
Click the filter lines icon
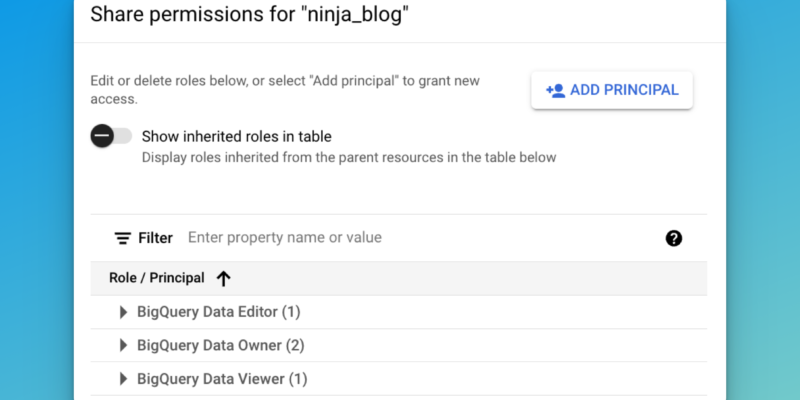(122, 238)
